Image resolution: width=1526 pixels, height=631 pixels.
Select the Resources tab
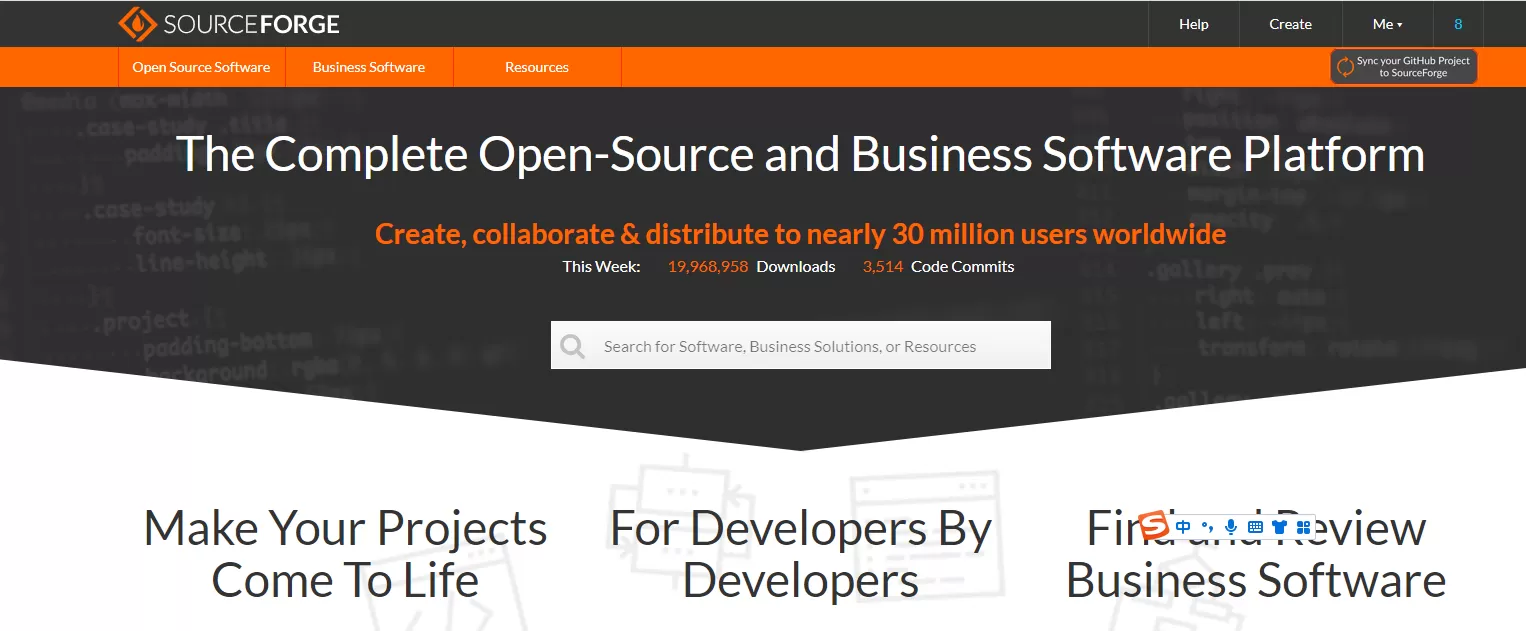pos(537,67)
